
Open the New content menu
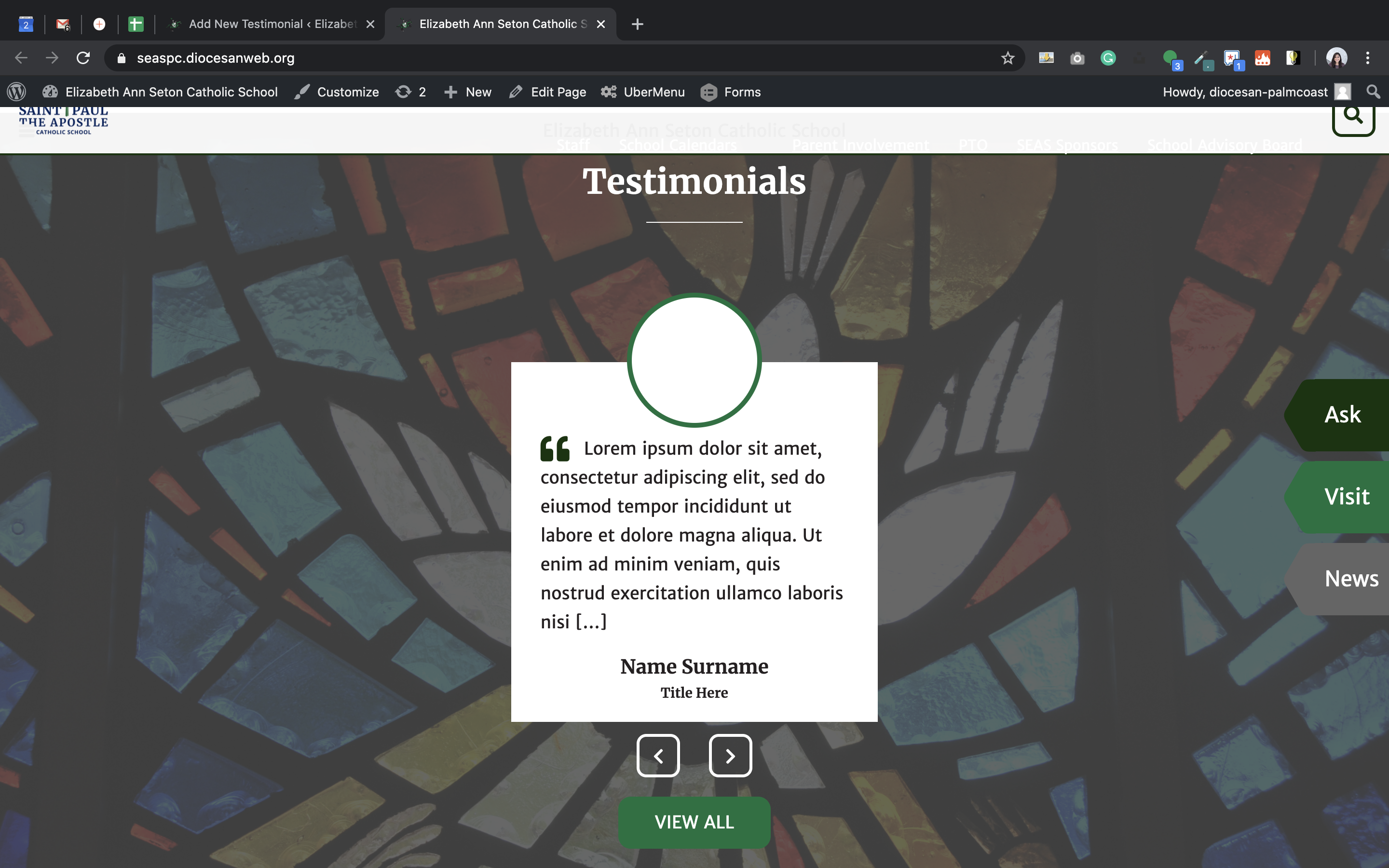pos(468,92)
